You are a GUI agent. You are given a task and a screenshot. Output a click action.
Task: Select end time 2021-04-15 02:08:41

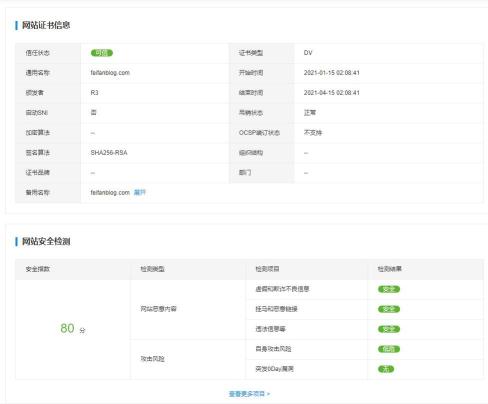point(332,93)
